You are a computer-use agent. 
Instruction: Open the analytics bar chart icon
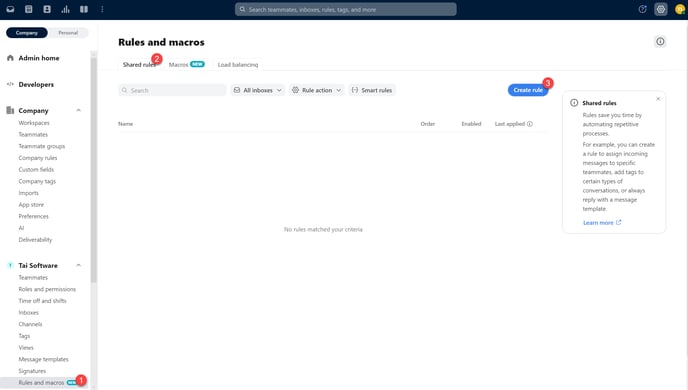pyautogui.click(x=65, y=9)
